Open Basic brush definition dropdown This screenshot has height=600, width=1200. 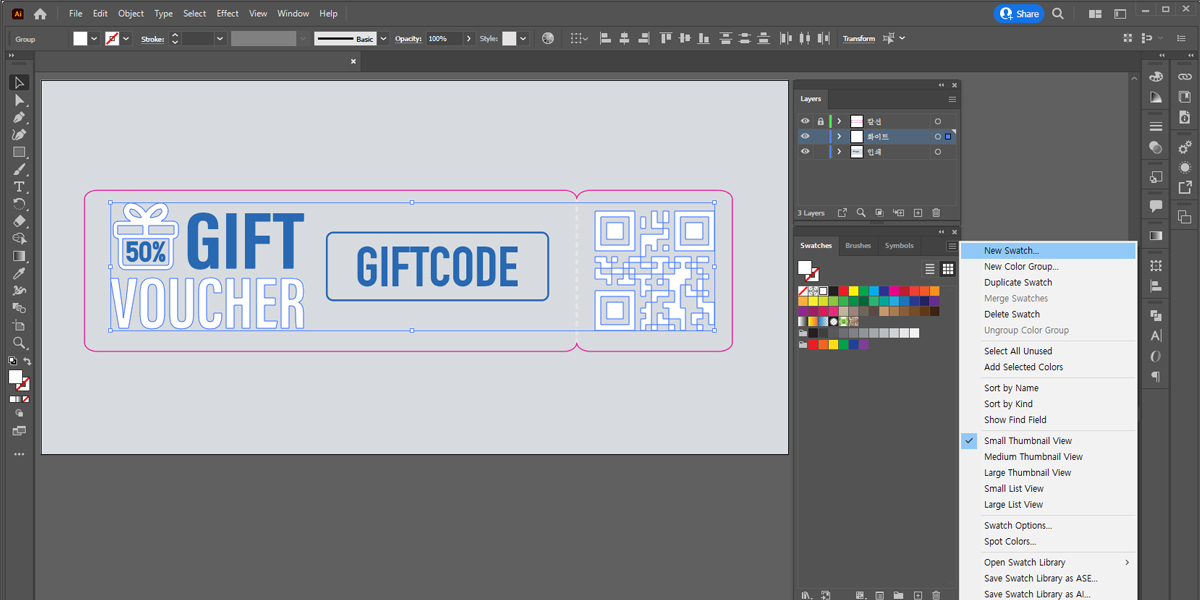coord(382,38)
